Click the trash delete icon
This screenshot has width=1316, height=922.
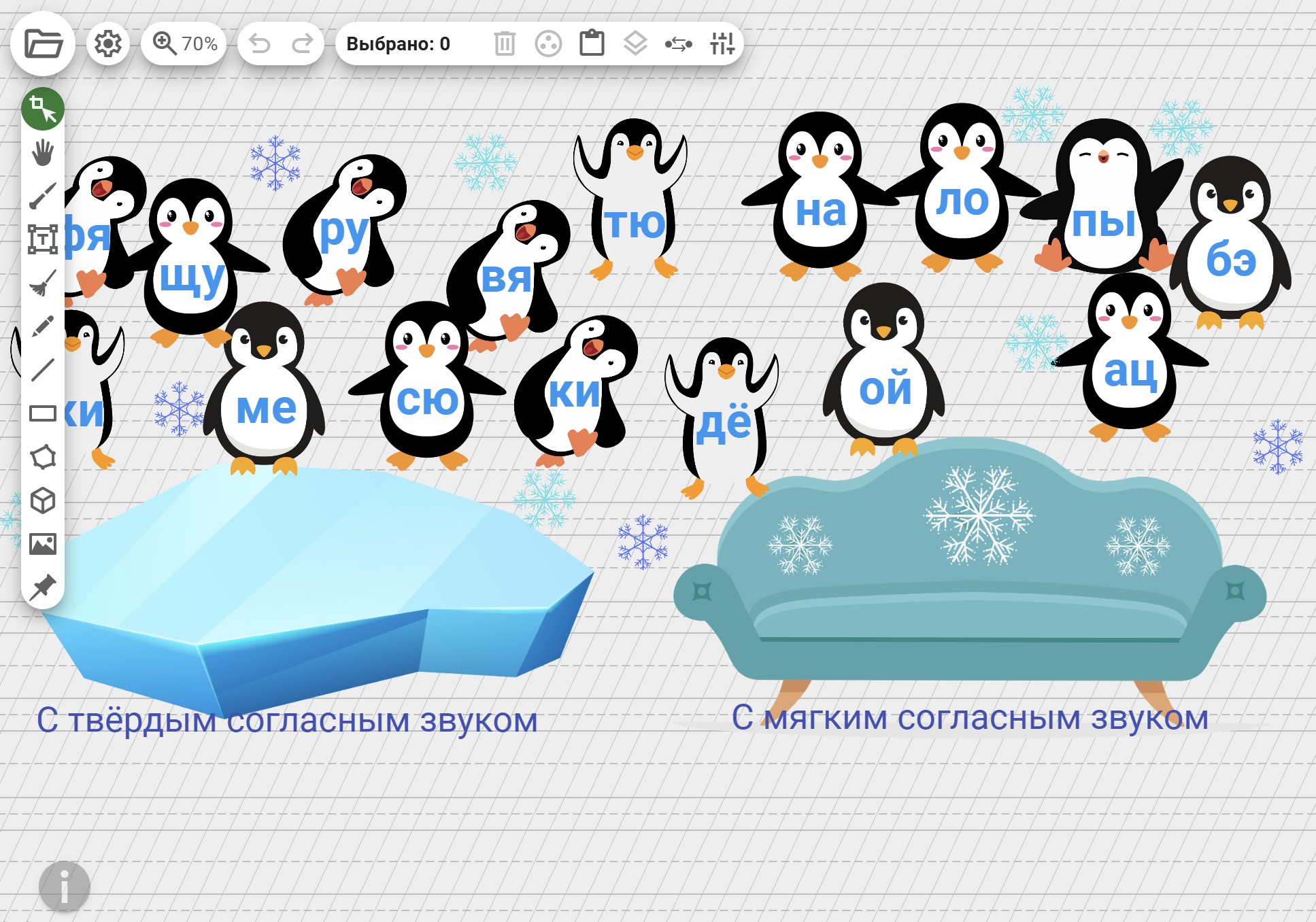tap(504, 44)
